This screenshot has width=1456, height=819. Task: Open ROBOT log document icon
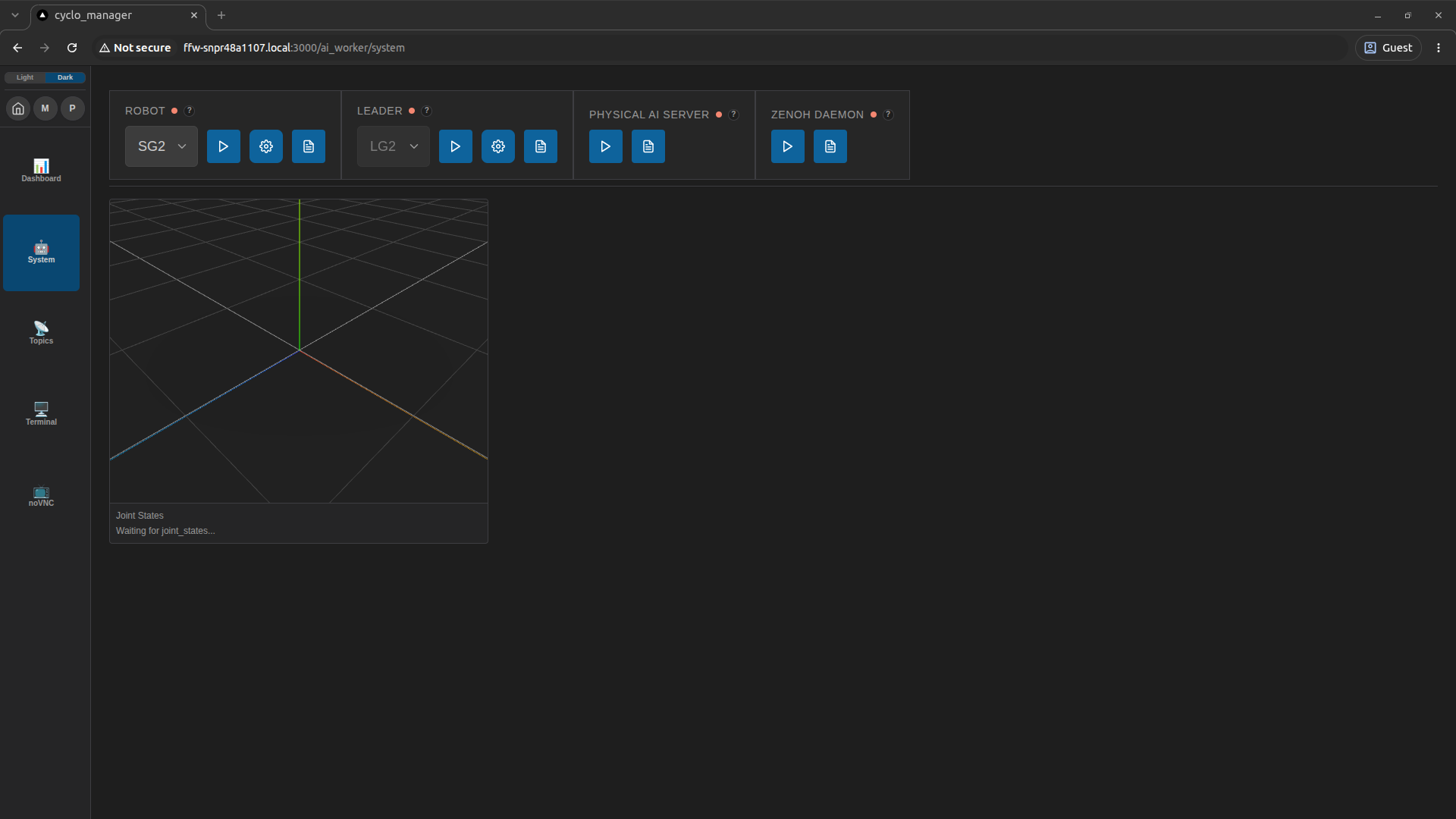(x=309, y=146)
